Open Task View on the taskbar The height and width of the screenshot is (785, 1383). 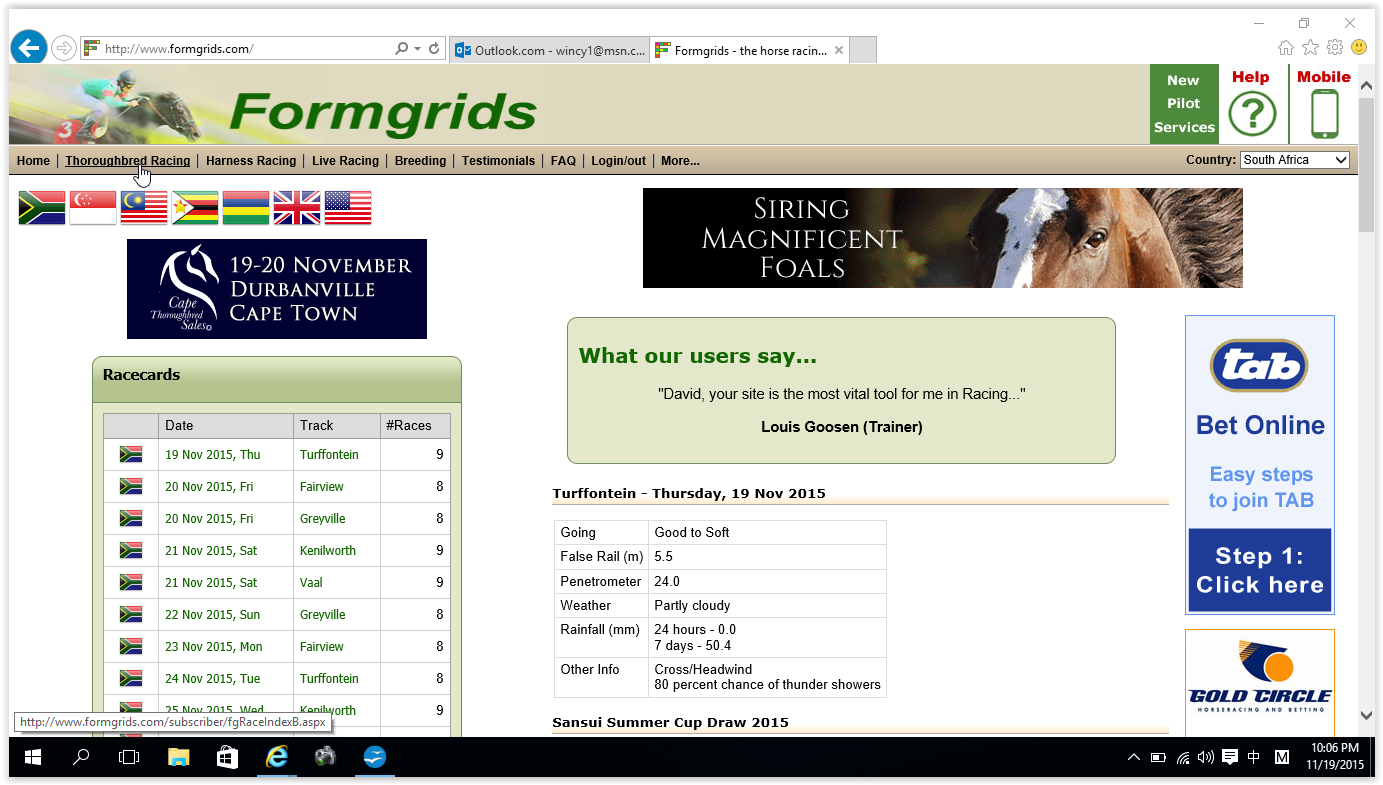(x=129, y=757)
